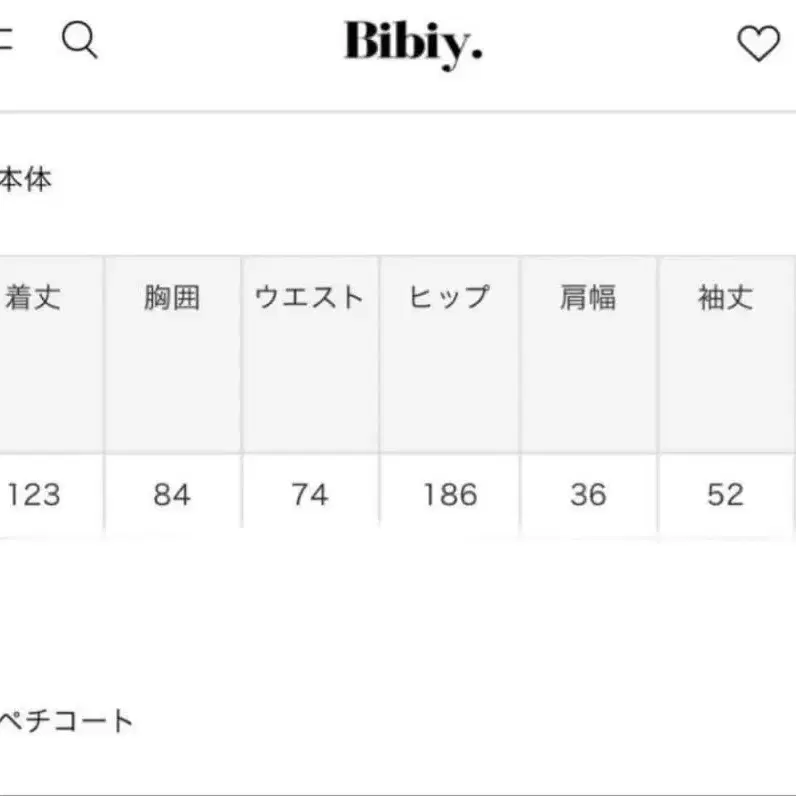Viewport: 796px width, 796px height.
Task: Select the 186 hip value cell
Action: click(449, 494)
